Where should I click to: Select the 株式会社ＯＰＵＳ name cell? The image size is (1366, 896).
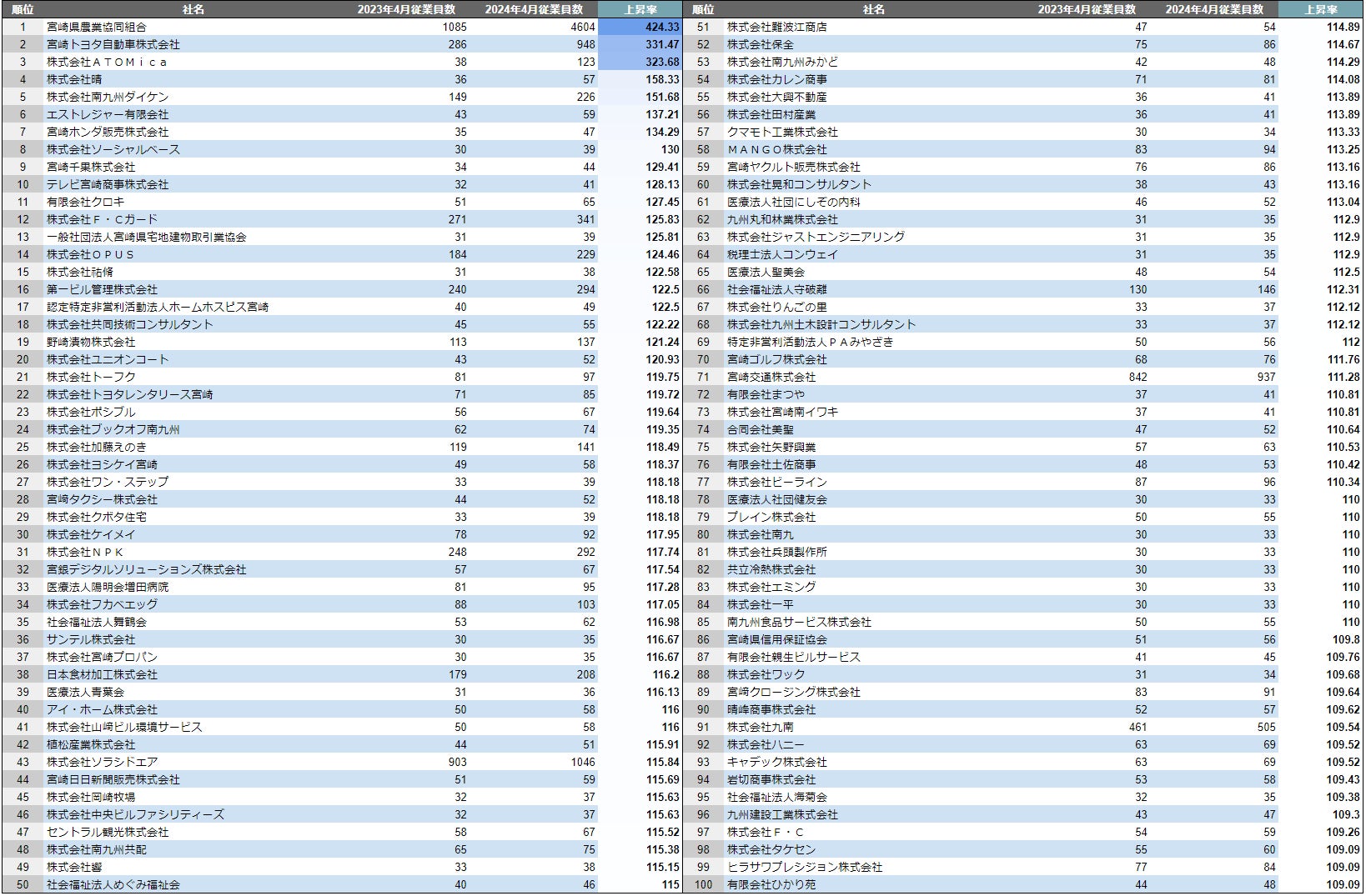90,254
